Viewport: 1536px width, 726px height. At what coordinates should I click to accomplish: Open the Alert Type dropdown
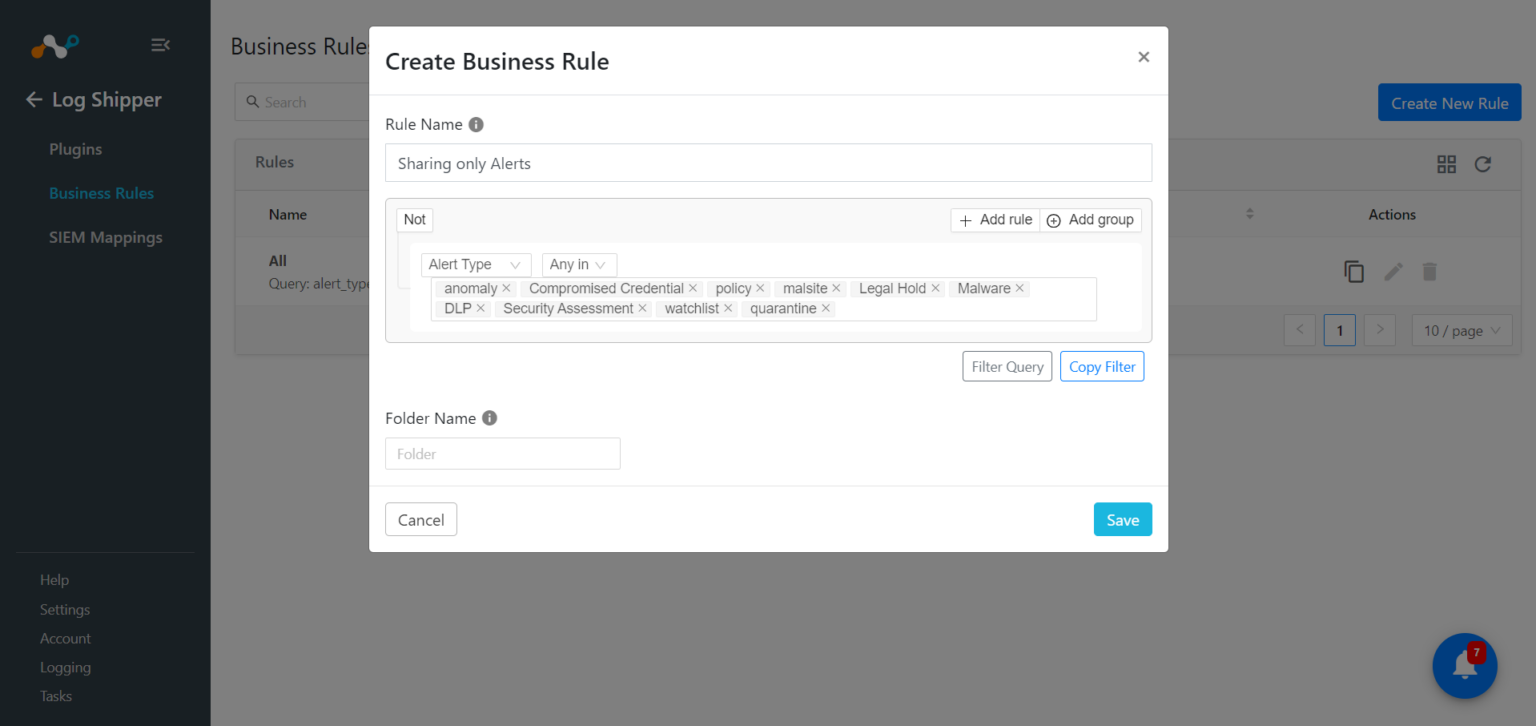[x=476, y=264]
